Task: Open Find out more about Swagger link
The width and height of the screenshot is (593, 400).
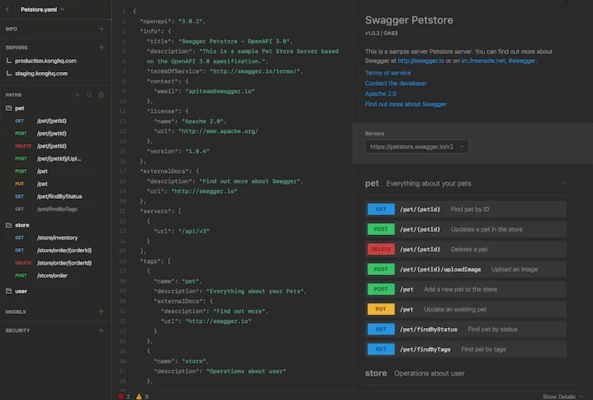Action: point(405,104)
